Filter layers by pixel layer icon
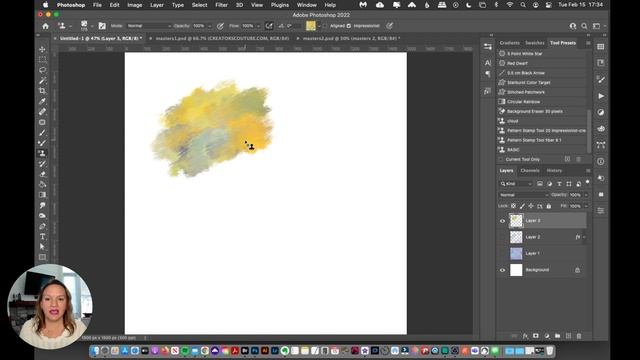Viewport: 640px width, 360px height. point(540,184)
